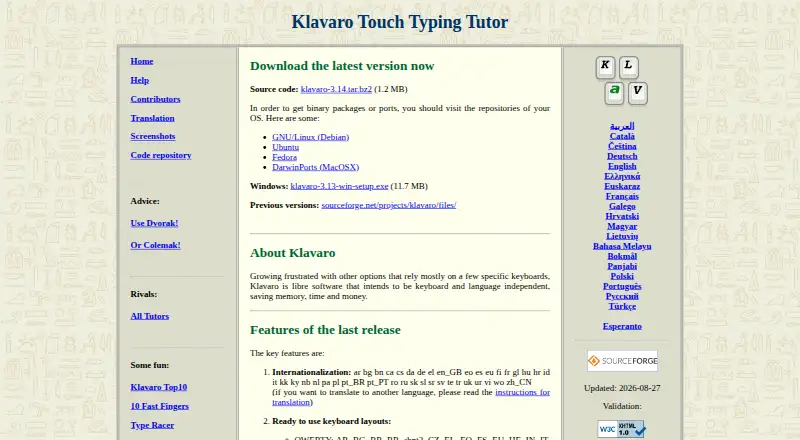Go to the Home page link
The height and width of the screenshot is (440, 800).
pos(142,61)
